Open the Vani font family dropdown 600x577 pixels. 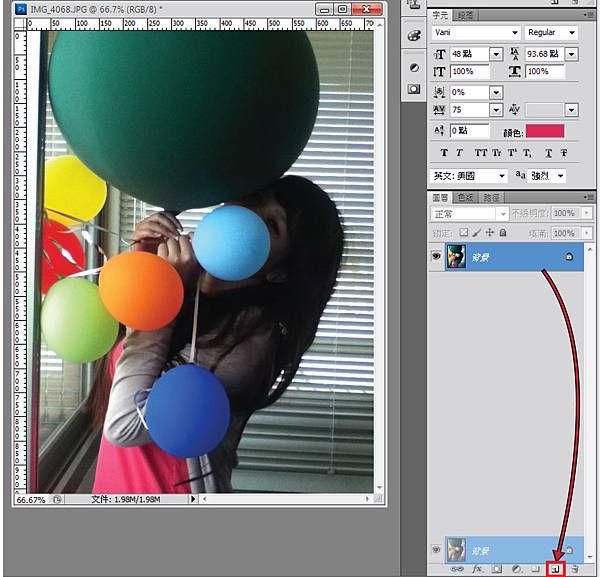[x=474, y=32]
